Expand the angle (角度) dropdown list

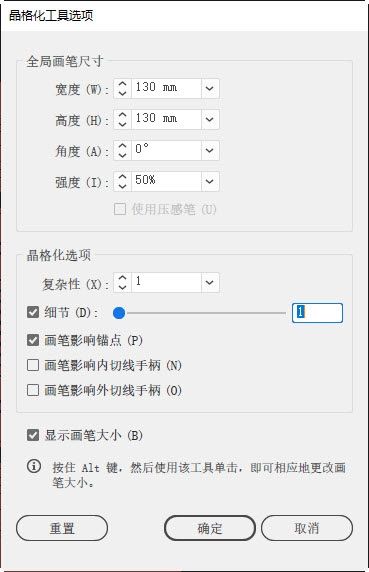pyautogui.click(x=210, y=150)
